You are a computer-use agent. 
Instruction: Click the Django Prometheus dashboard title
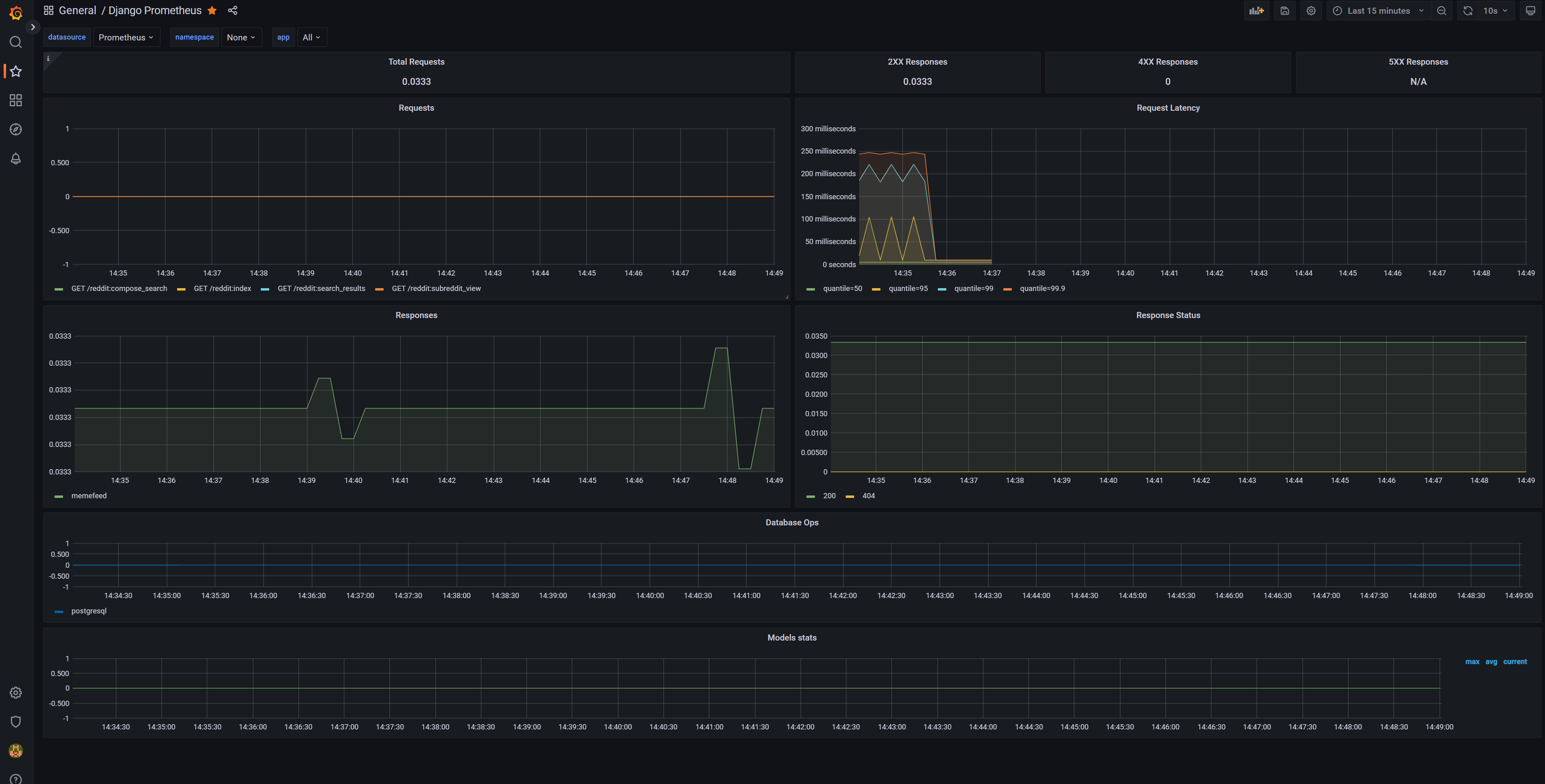coord(155,10)
